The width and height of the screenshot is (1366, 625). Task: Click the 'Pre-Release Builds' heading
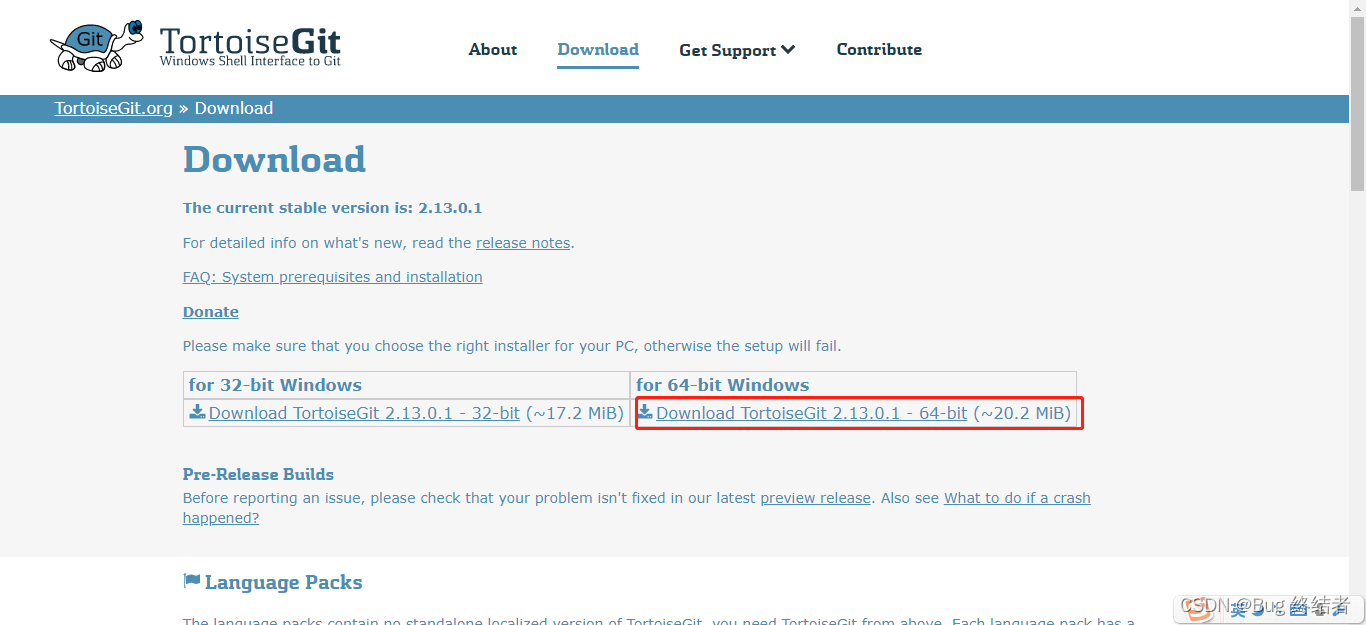[x=258, y=474]
